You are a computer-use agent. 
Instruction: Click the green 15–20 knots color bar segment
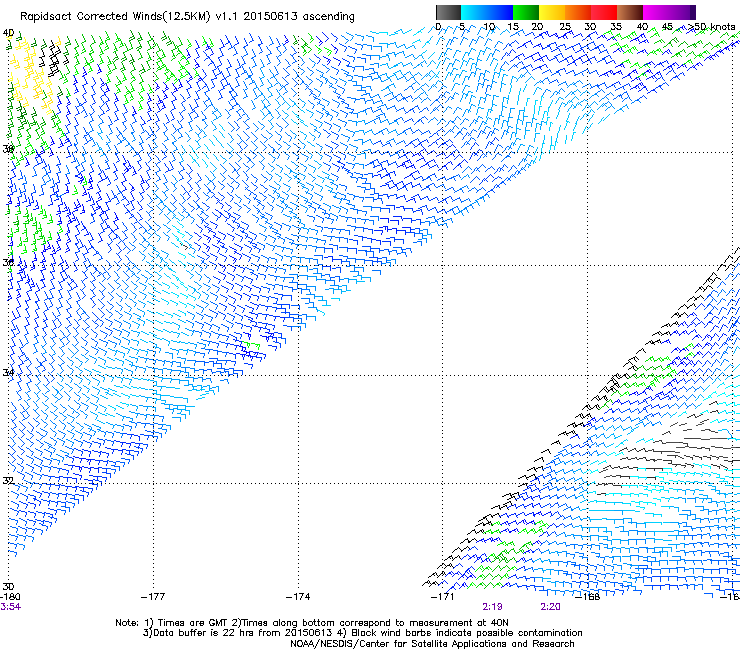pos(526,12)
